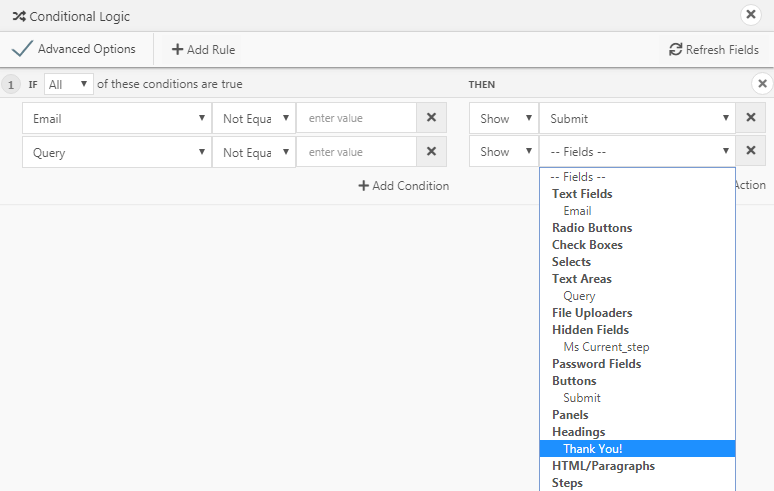The width and height of the screenshot is (774, 491).
Task: Click the Password Fields group label
Action: tap(596, 364)
